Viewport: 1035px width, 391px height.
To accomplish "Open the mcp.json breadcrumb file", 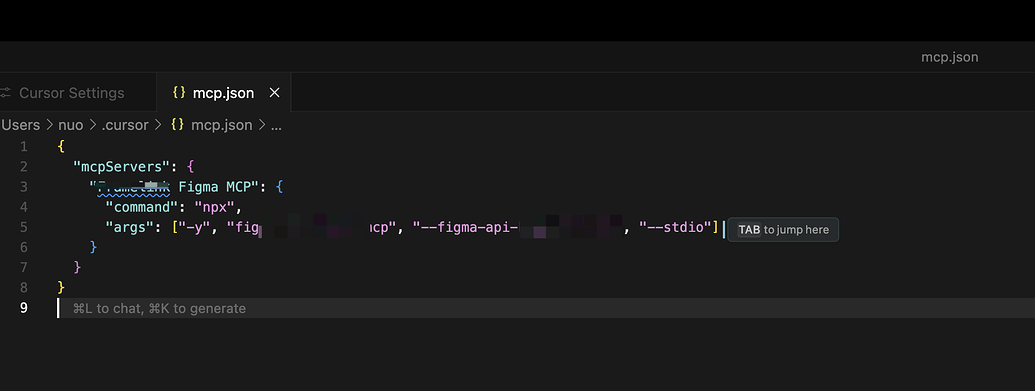I will pos(222,125).
